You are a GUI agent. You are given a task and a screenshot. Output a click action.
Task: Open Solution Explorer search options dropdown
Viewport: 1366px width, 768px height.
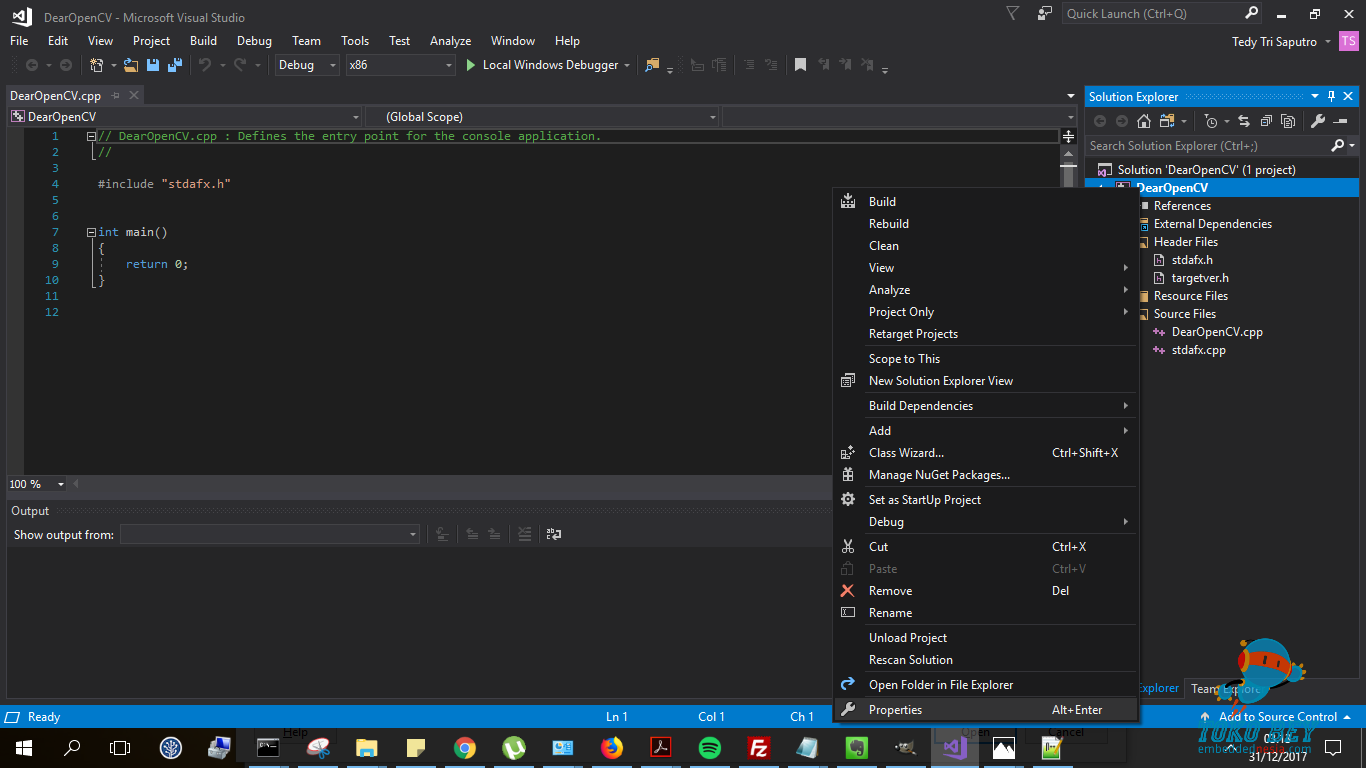click(1353, 146)
